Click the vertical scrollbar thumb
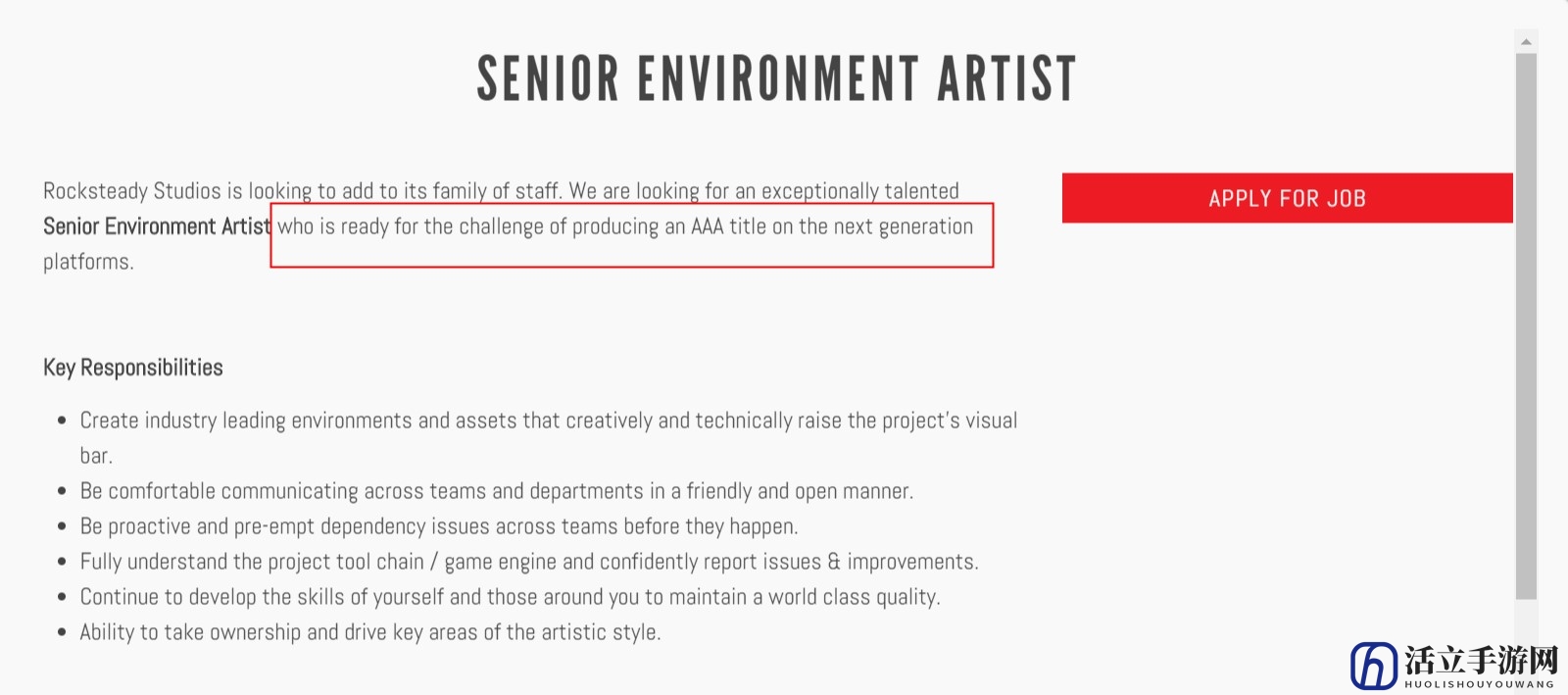The image size is (1568, 695). click(x=1526, y=325)
